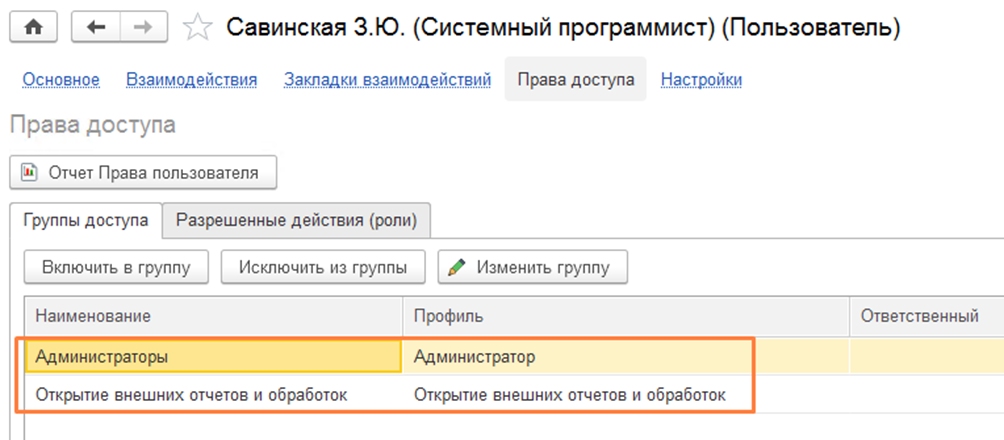Sort by the Наименование column header
The width and height of the screenshot is (1004, 440).
[214, 316]
